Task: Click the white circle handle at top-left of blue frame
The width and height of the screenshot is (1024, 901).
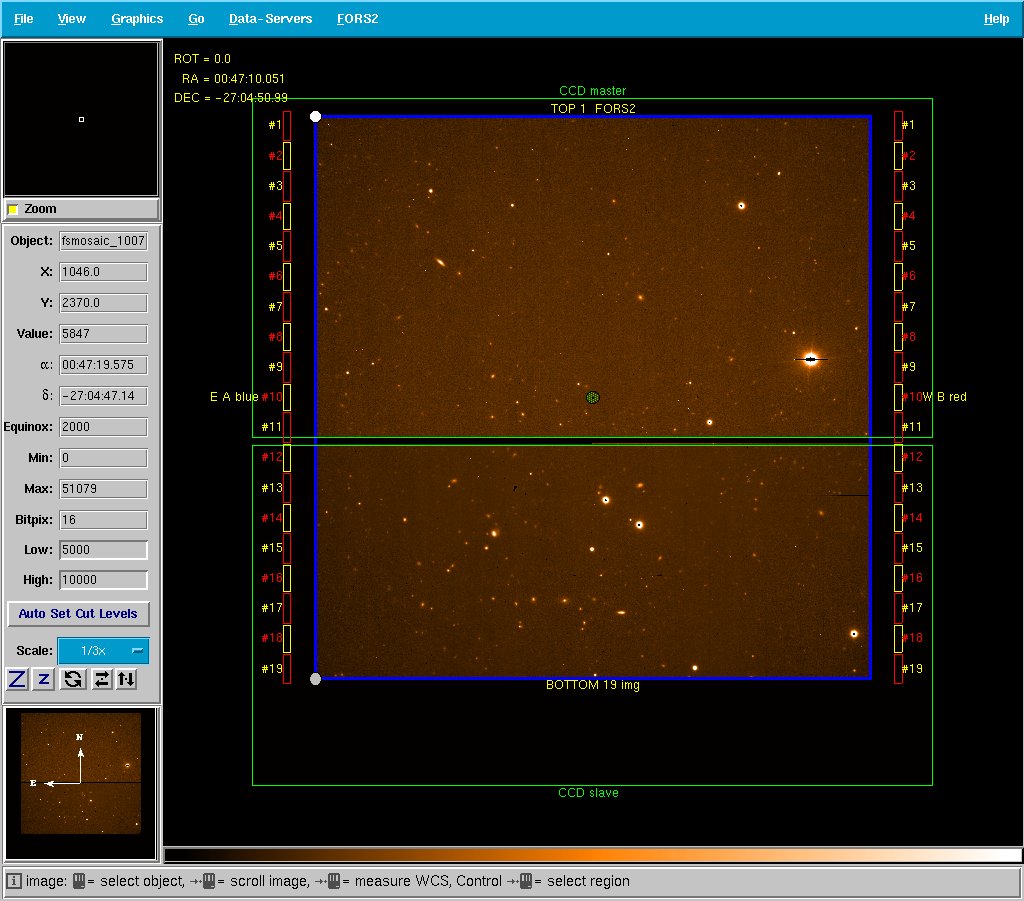Action: [316, 117]
